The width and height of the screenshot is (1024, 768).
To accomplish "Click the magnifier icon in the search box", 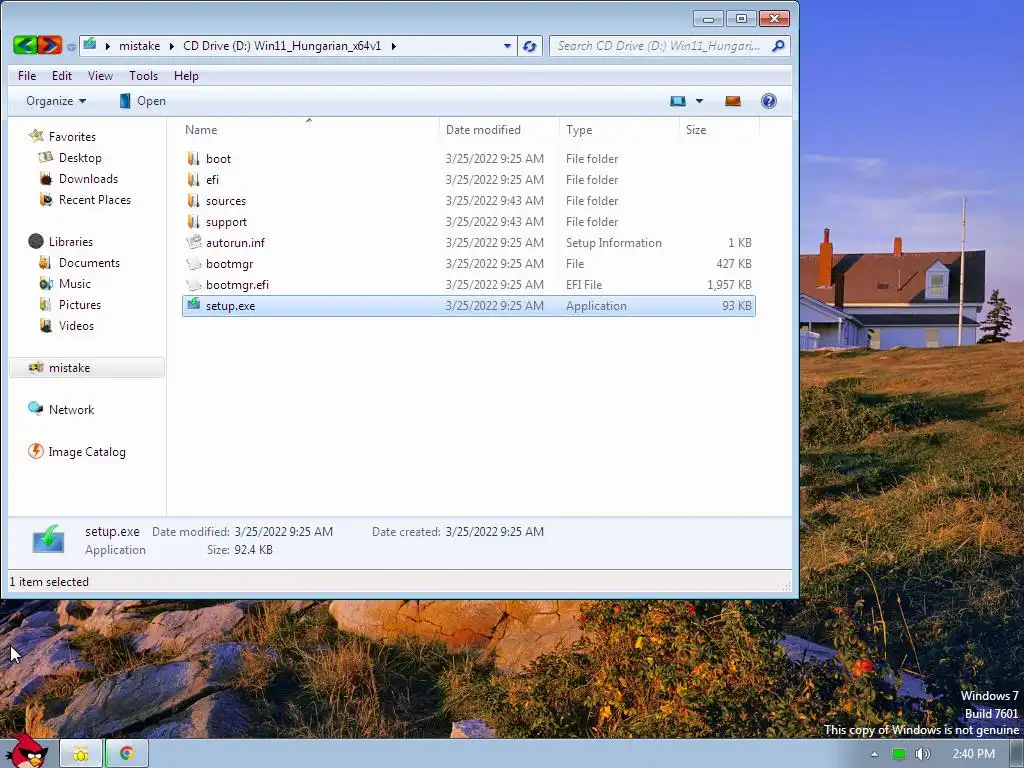I will tap(778, 46).
